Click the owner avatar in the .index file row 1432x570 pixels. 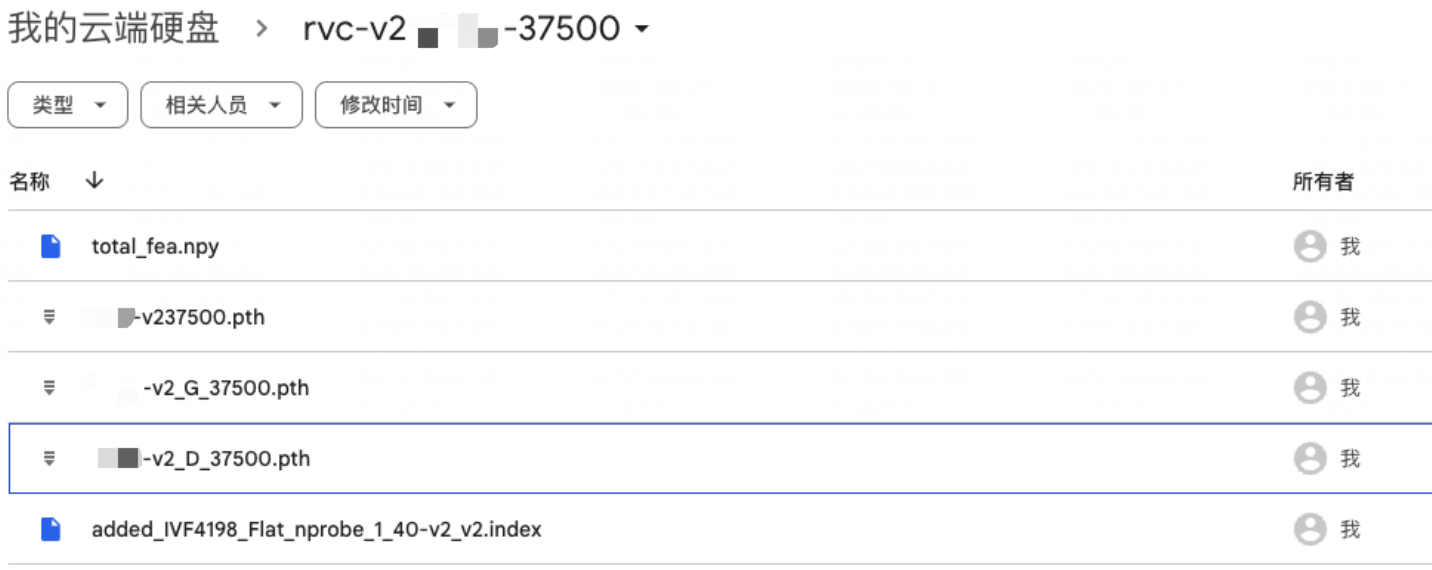tap(1310, 529)
